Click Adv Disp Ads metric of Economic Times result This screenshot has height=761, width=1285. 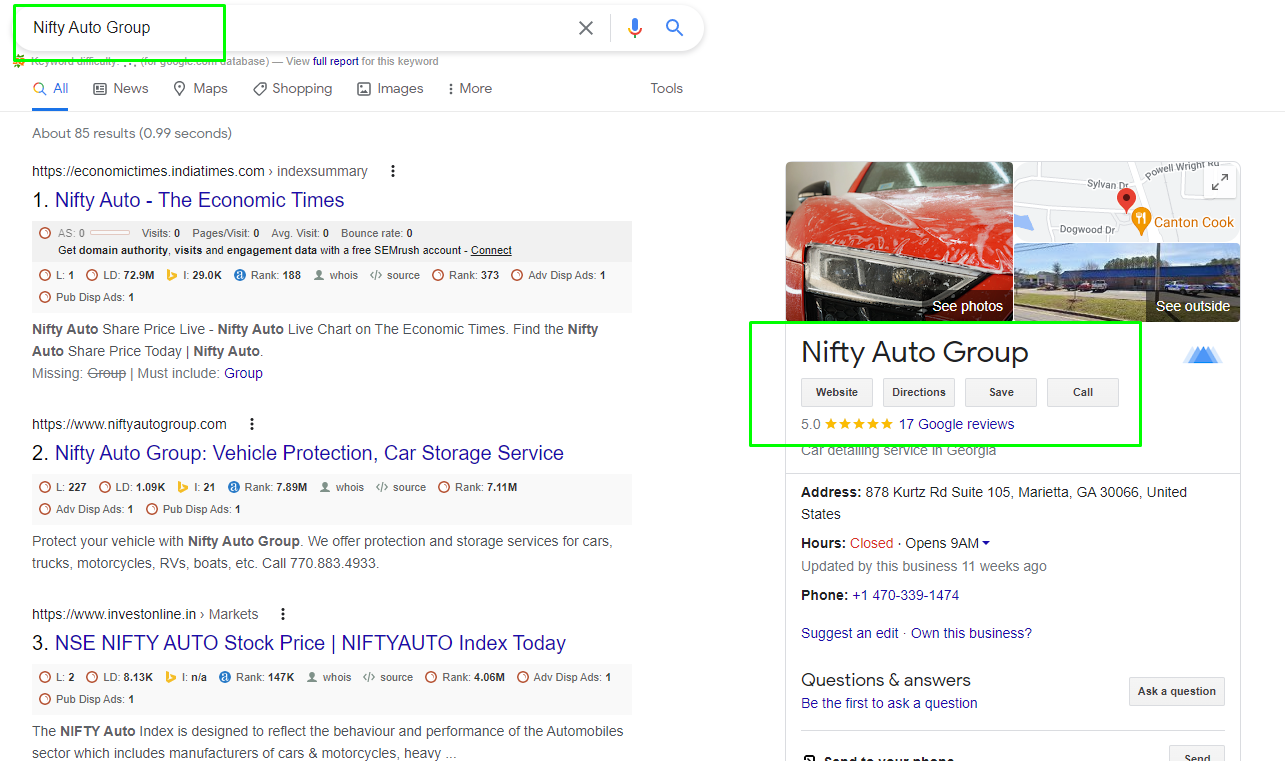(x=558, y=275)
